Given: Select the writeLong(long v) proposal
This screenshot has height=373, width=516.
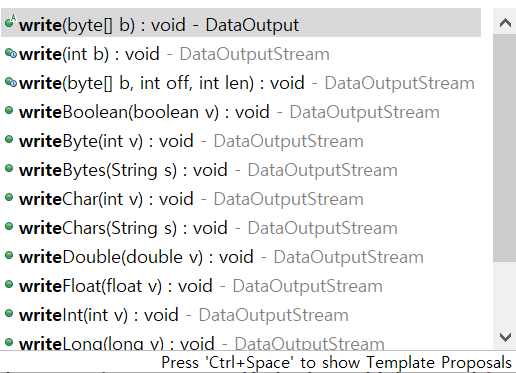Looking at the screenshot, I should [241, 340].
